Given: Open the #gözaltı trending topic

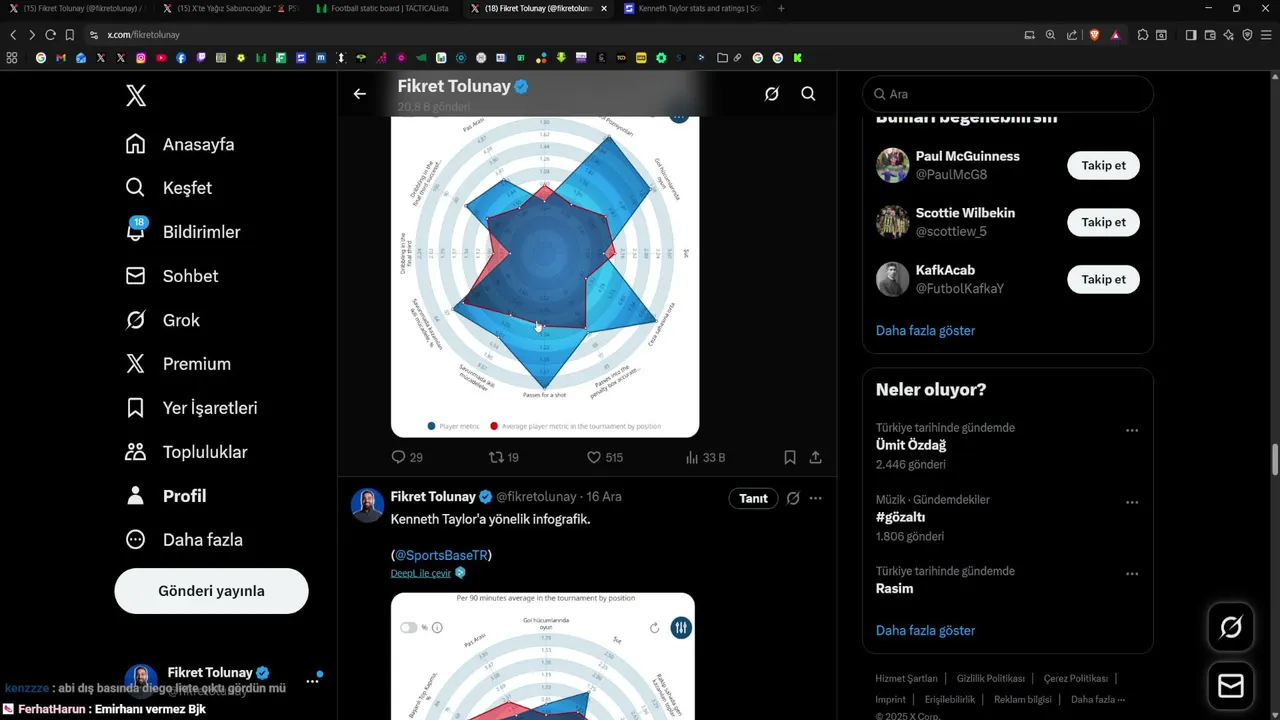Looking at the screenshot, I should point(900,517).
